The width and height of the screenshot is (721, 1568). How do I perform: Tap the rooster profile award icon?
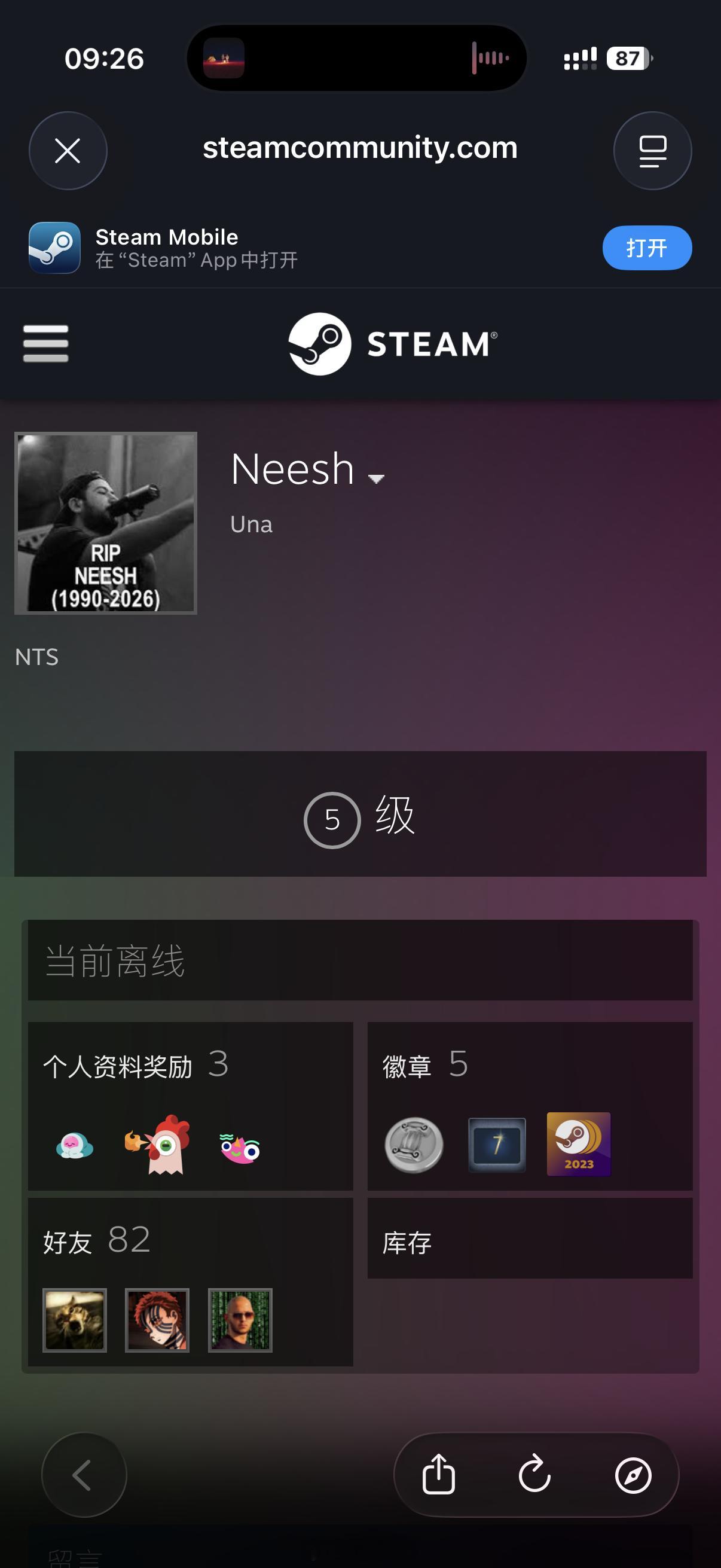(158, 1145)
